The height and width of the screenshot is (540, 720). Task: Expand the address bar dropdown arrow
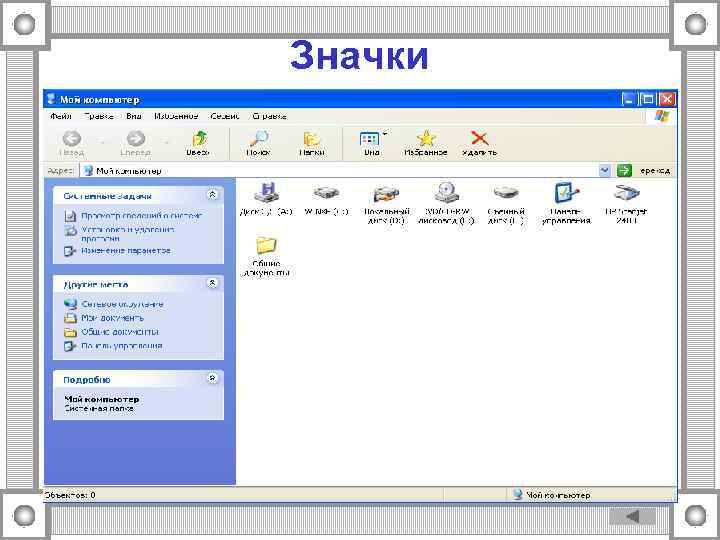click(x=604, y=171)
